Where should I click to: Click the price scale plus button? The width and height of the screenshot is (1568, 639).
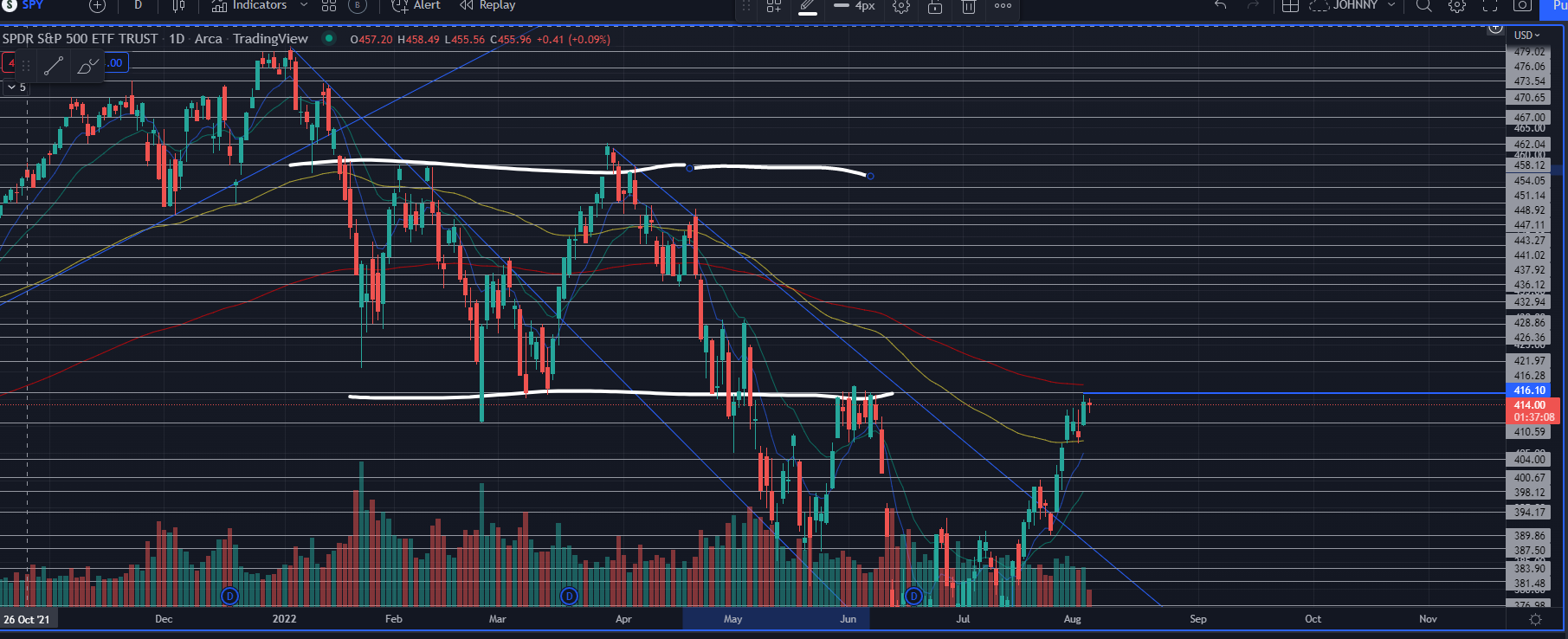1495,29
